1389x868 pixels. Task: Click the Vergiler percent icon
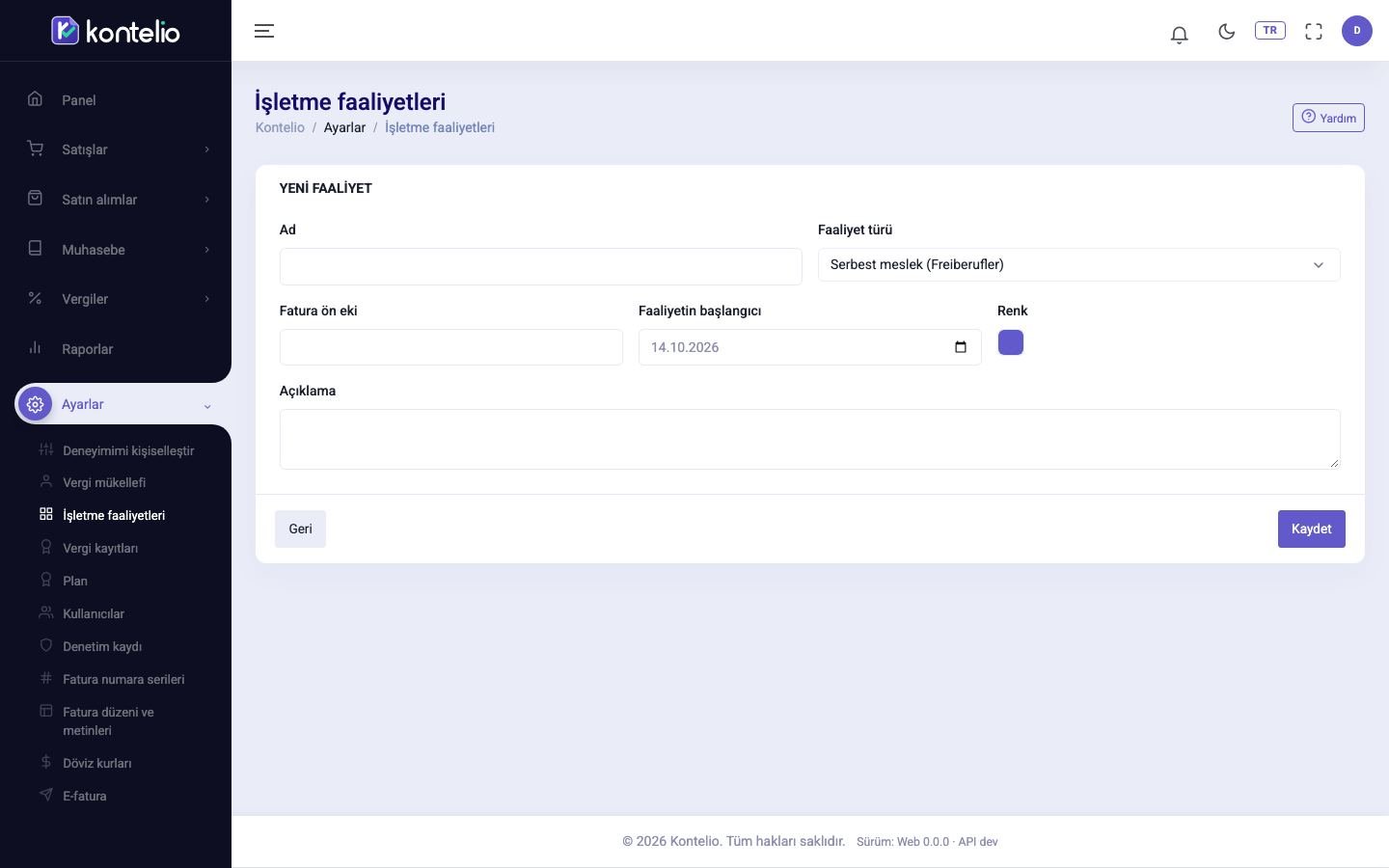point(35,298)
